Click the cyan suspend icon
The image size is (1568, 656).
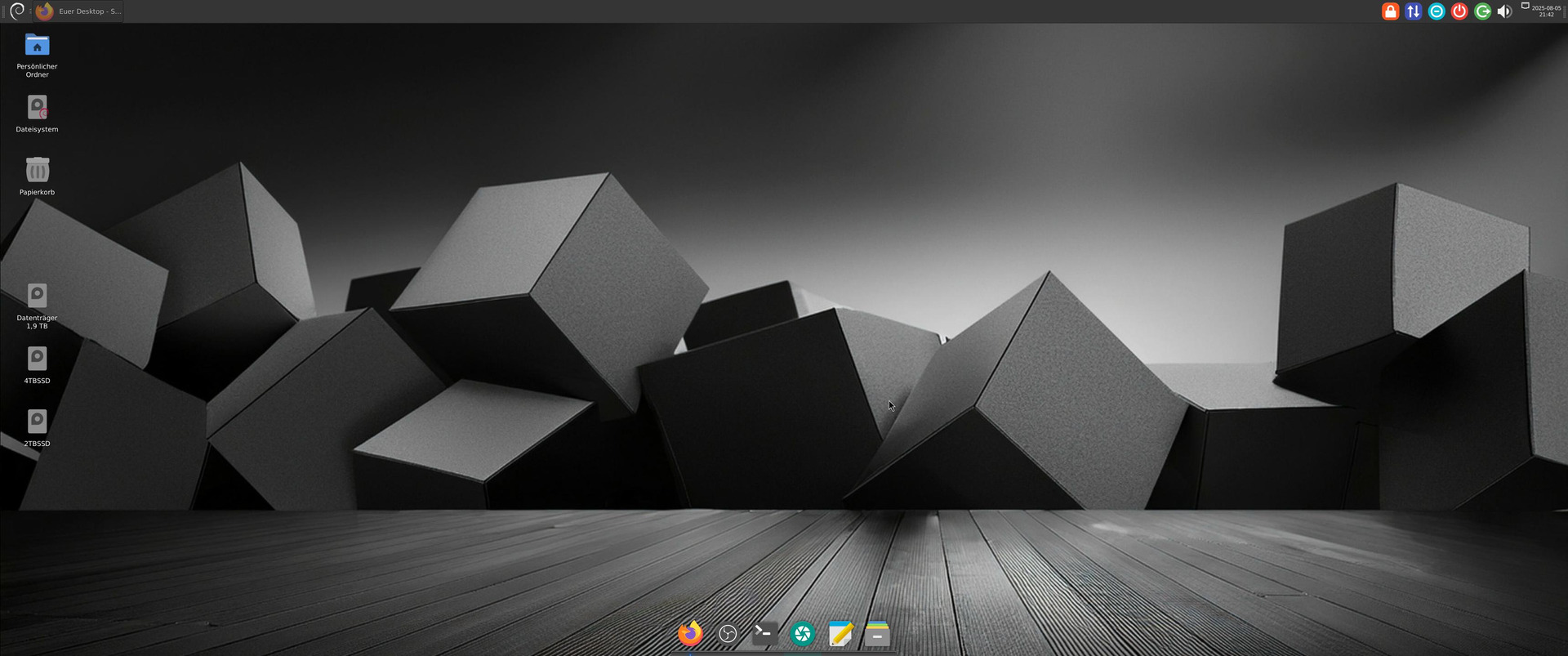[1436, 11]
